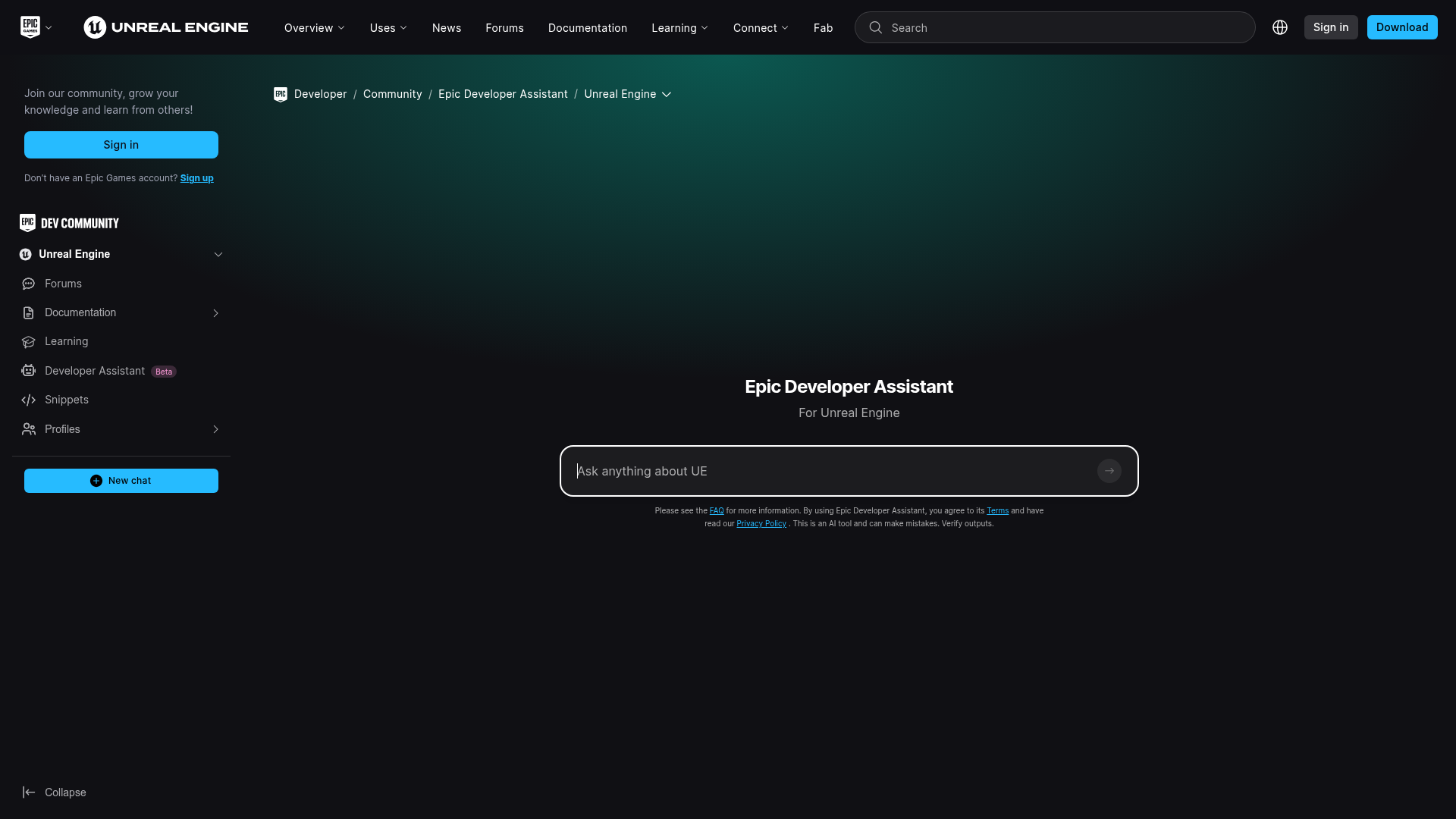1456x819 pixels.
Task: Click Community in breadcrumb
Action: 392,94
